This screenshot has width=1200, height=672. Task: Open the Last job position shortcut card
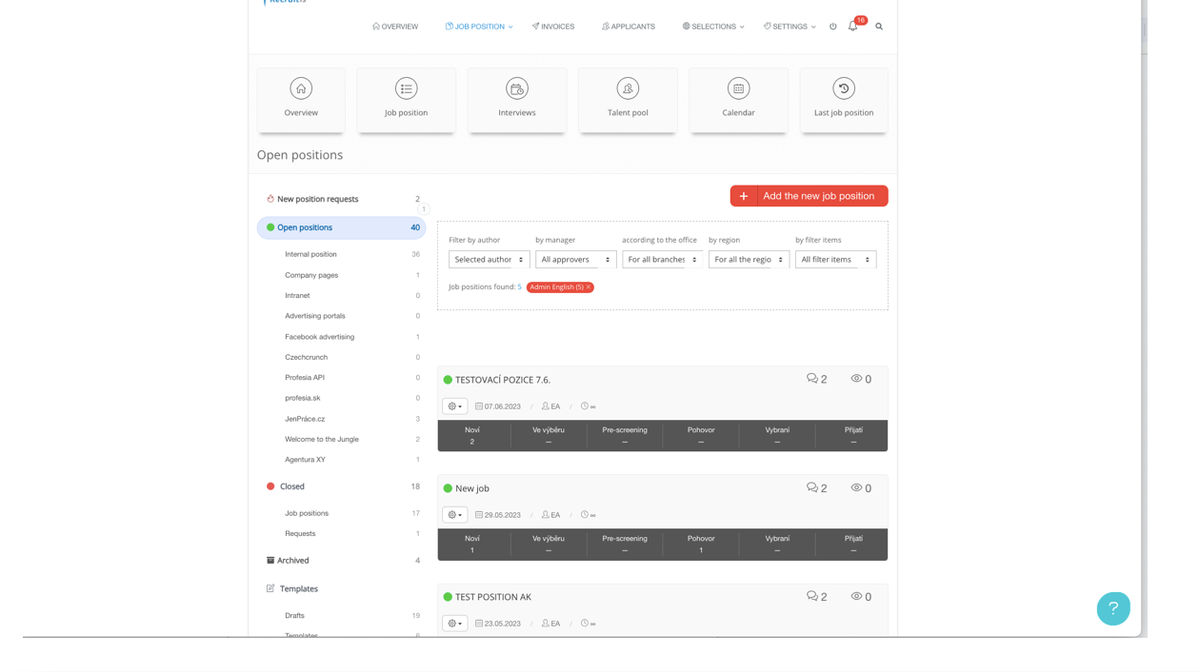[844, 99]
